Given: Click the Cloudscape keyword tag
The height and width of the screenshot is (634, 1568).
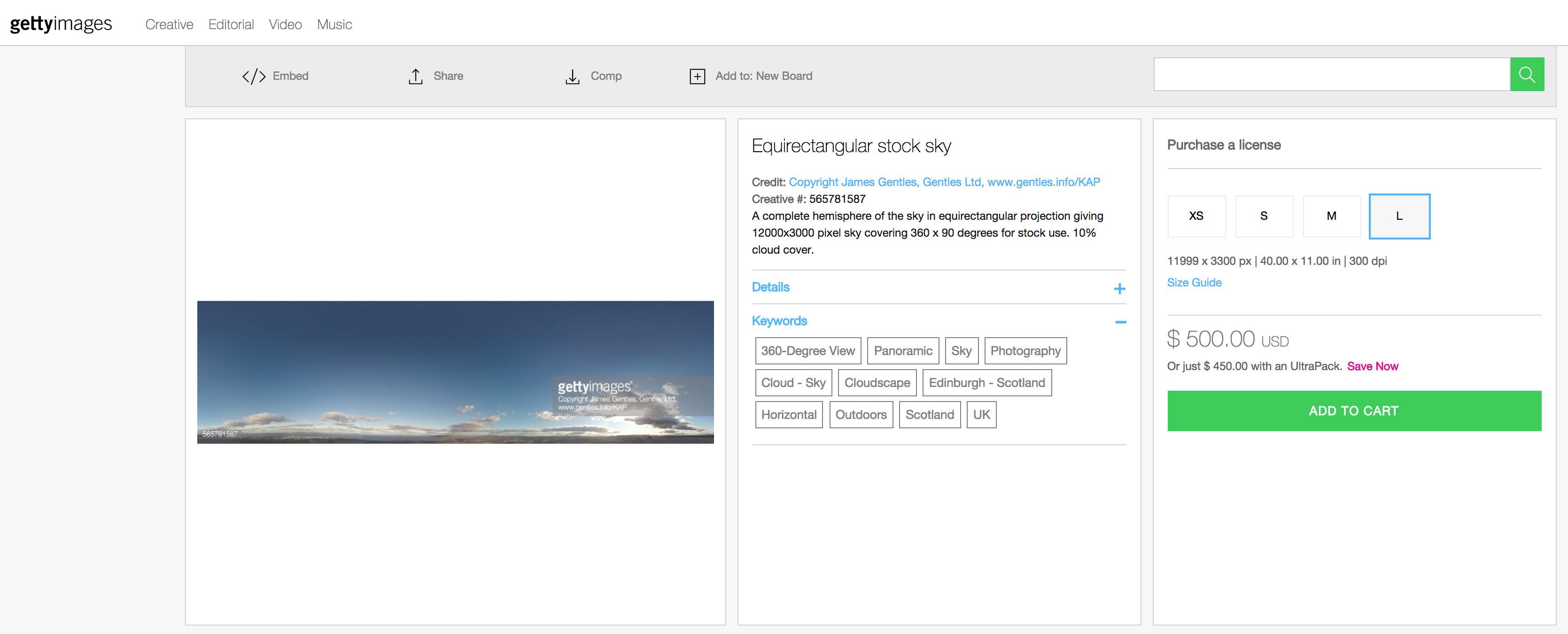Looking at the screenshot, I should (x=877, y=383).
